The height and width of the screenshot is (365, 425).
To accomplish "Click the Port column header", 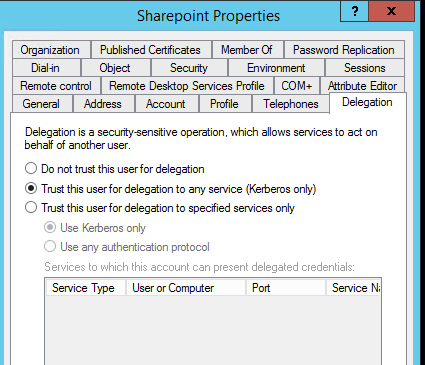I will 286,288.
